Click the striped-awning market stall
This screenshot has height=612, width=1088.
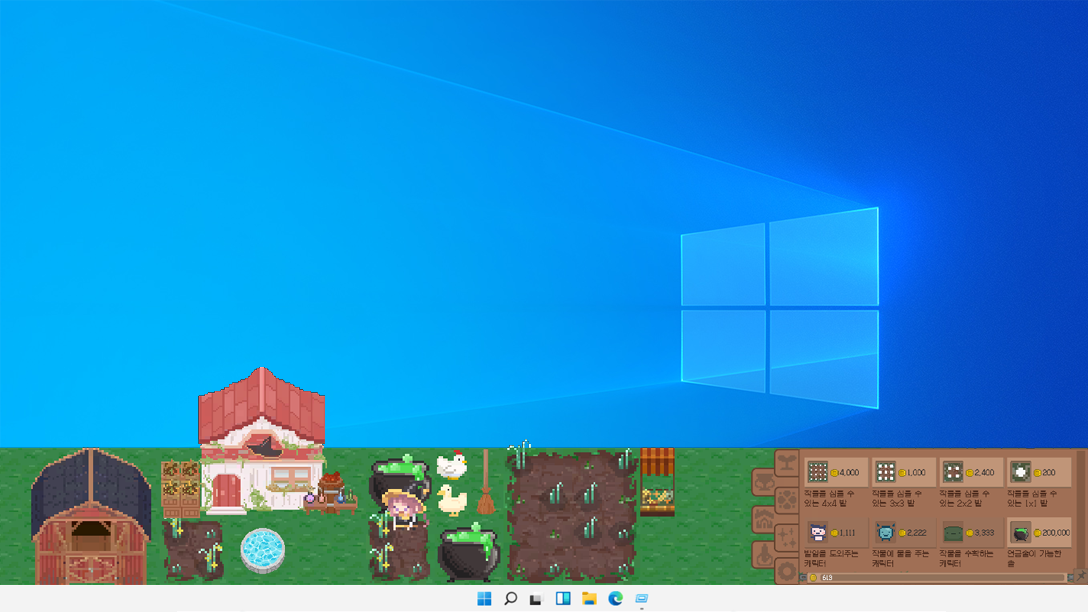tap(657, 482)
